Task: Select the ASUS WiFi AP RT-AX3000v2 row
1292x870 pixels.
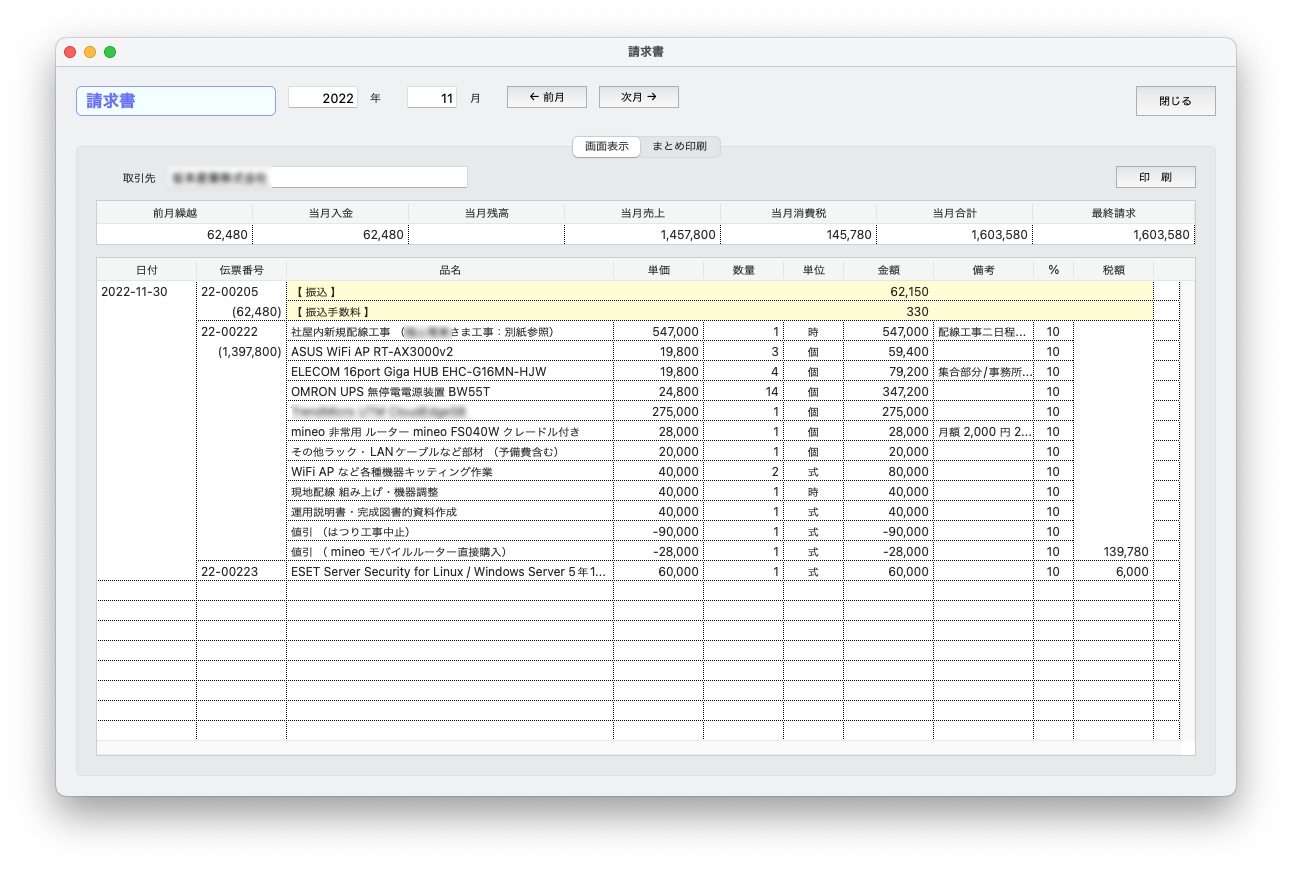Action: click(x=450, y=351)
